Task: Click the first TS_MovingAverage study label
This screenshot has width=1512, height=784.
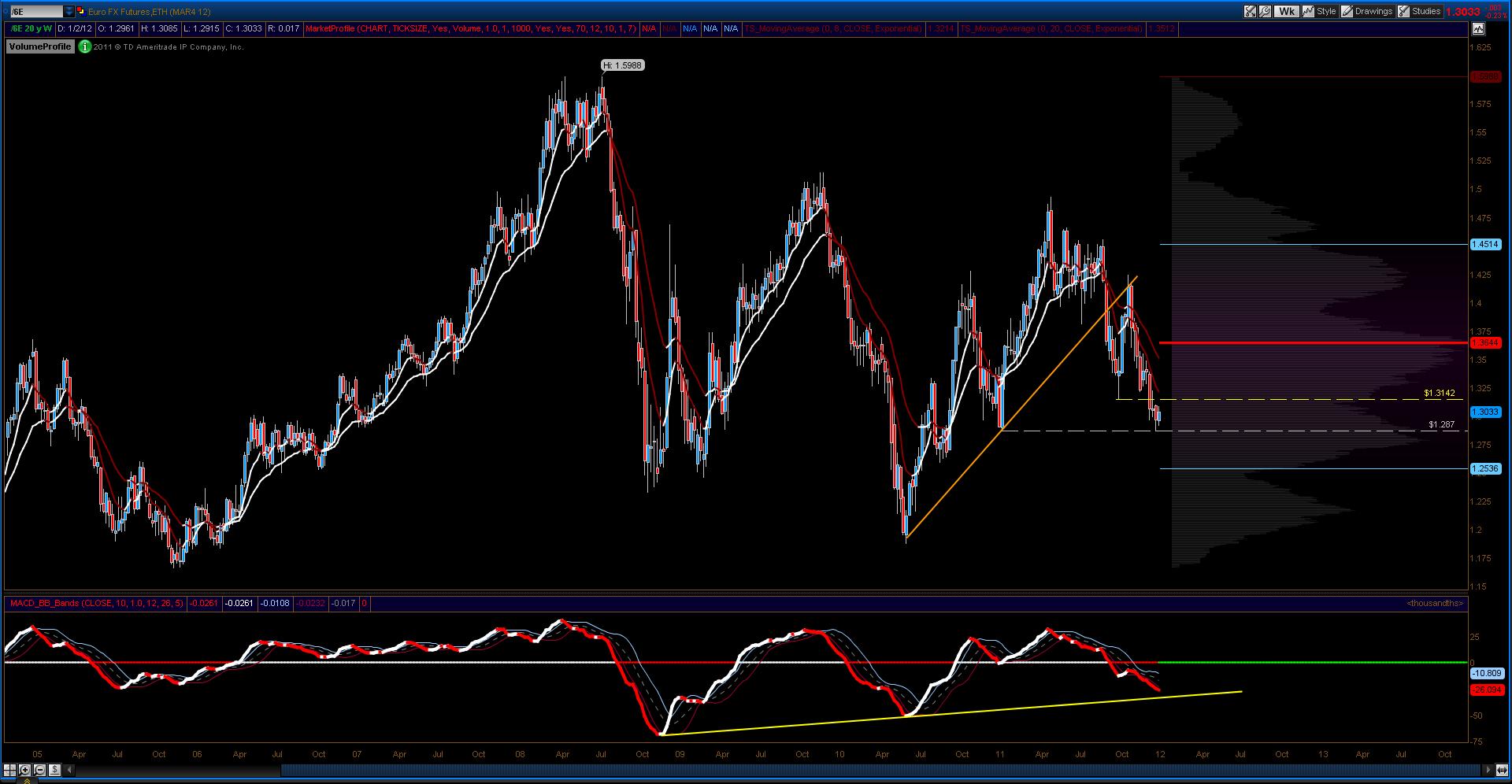Action: pos(833,28)
